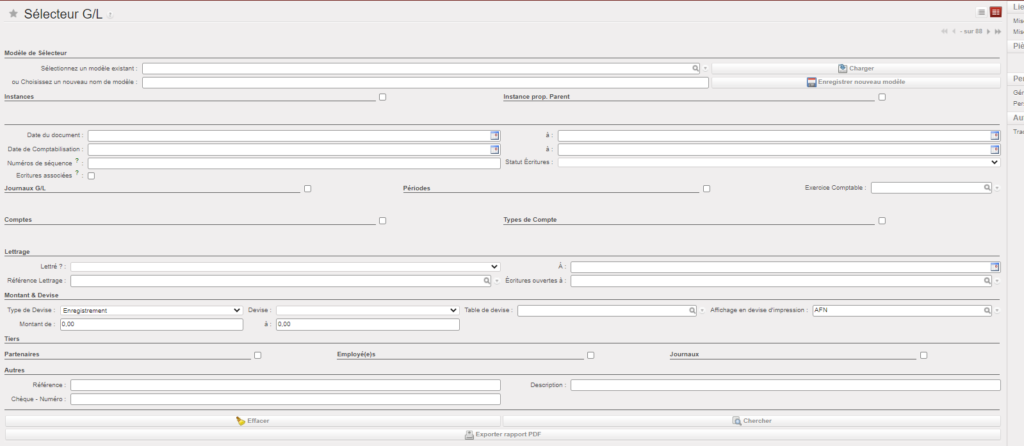This screenshot has height=446, width=1024.
Task: Open the Statut Écritures dropdown
Action: (779, 162)
